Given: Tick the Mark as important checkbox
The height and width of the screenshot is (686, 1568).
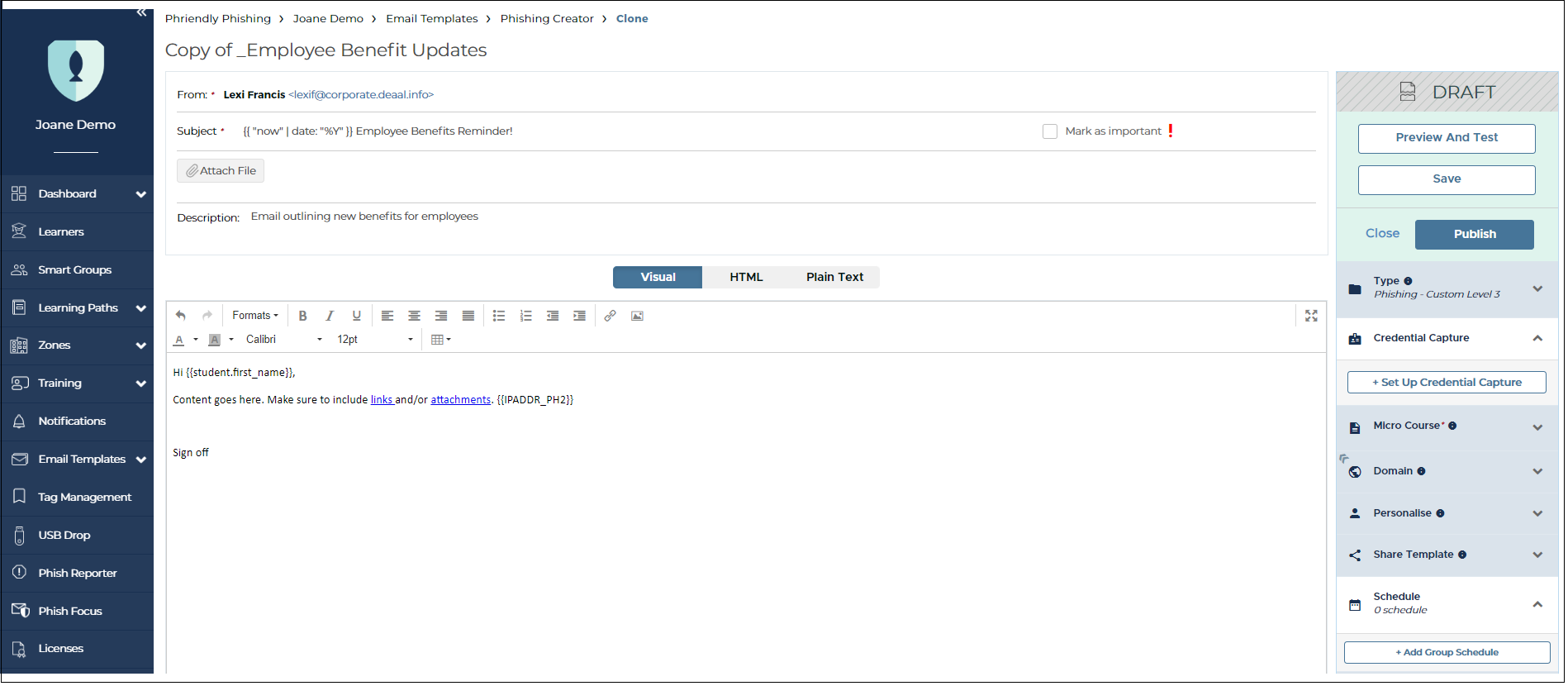Looking at the screenshot, I should pyautogui.click(x=1051, y=131).
